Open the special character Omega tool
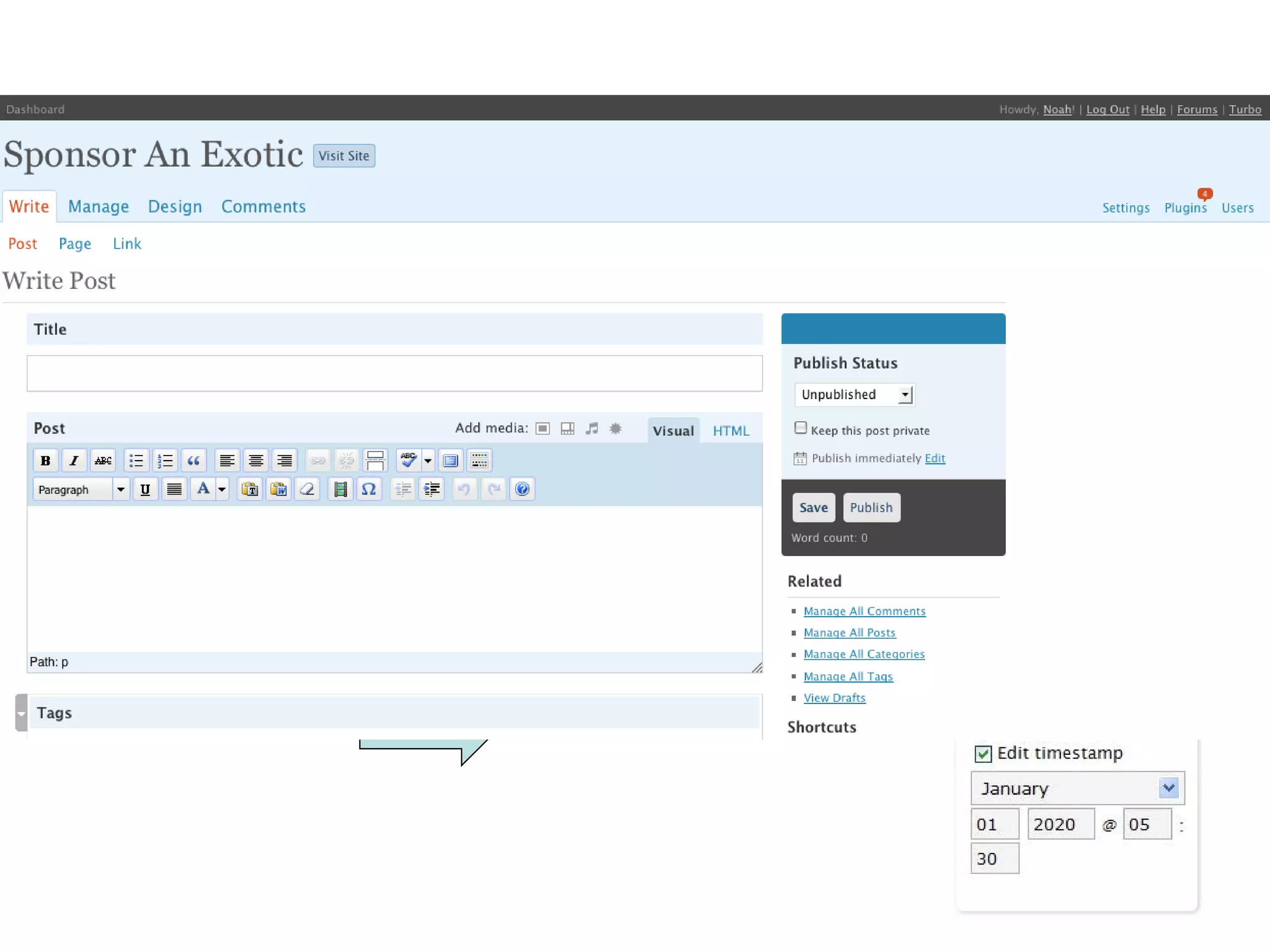This screenshot has height=952, width=1270. [x=369, y=489]
